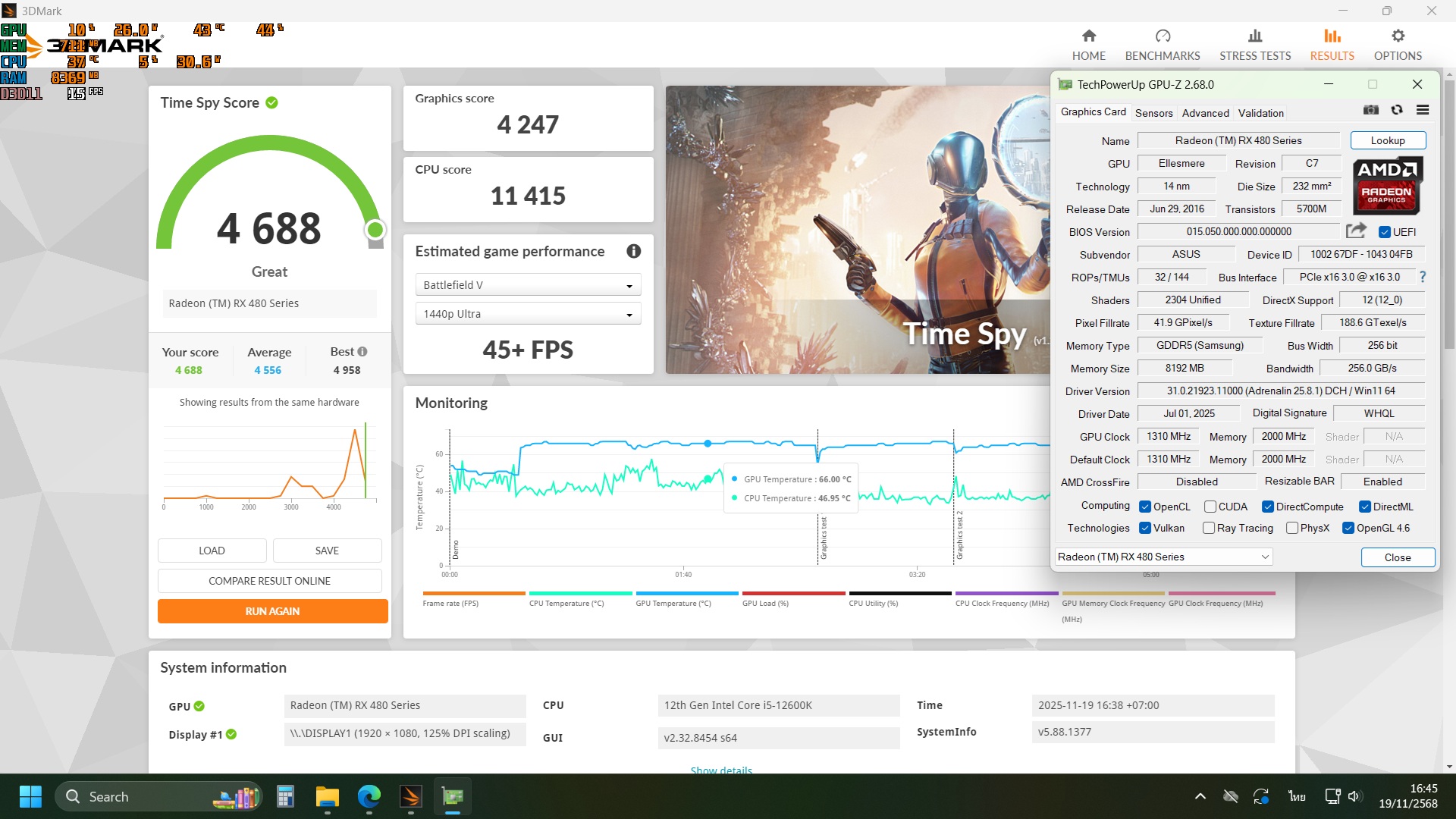
Task: Click the GPU-Z refresh icon
Action: click(x=1397, y=110)
